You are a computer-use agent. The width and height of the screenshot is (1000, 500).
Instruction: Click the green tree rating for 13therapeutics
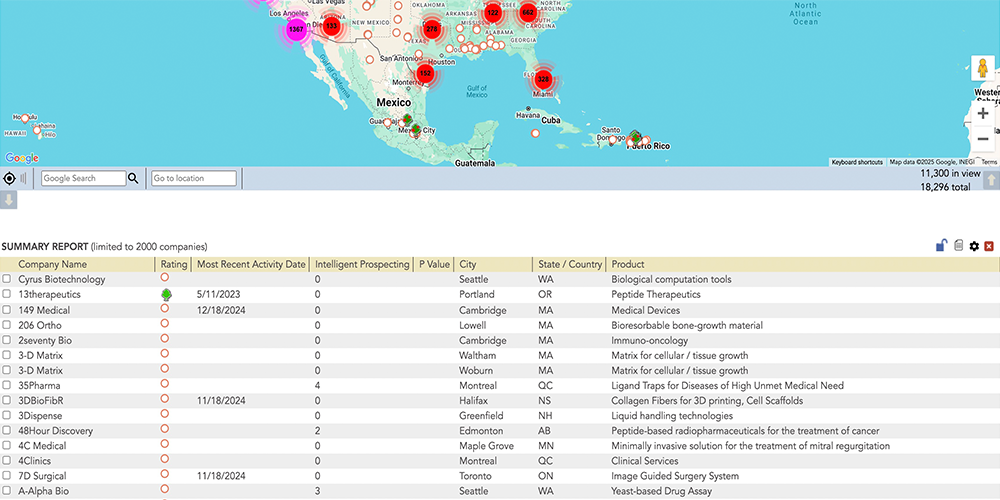(166, 294)
